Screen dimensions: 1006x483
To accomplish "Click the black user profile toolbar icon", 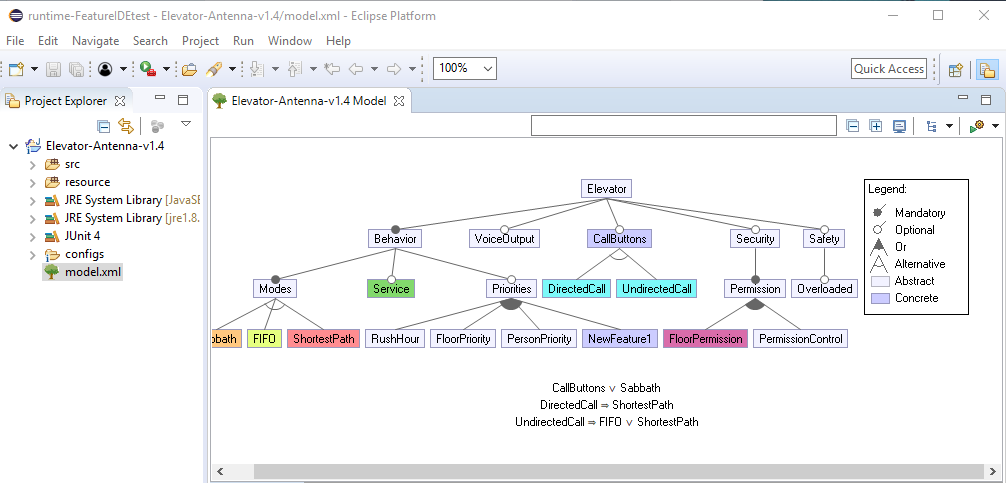I will (x=105, y=69).
